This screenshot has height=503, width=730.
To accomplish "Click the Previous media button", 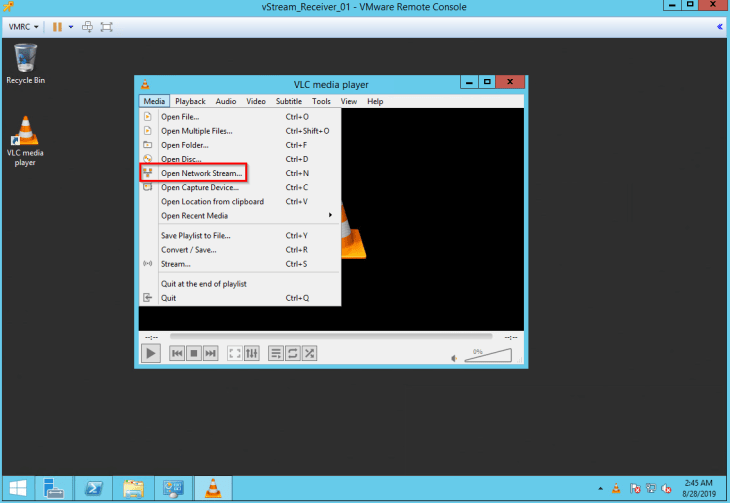I will tap(178, 353).
